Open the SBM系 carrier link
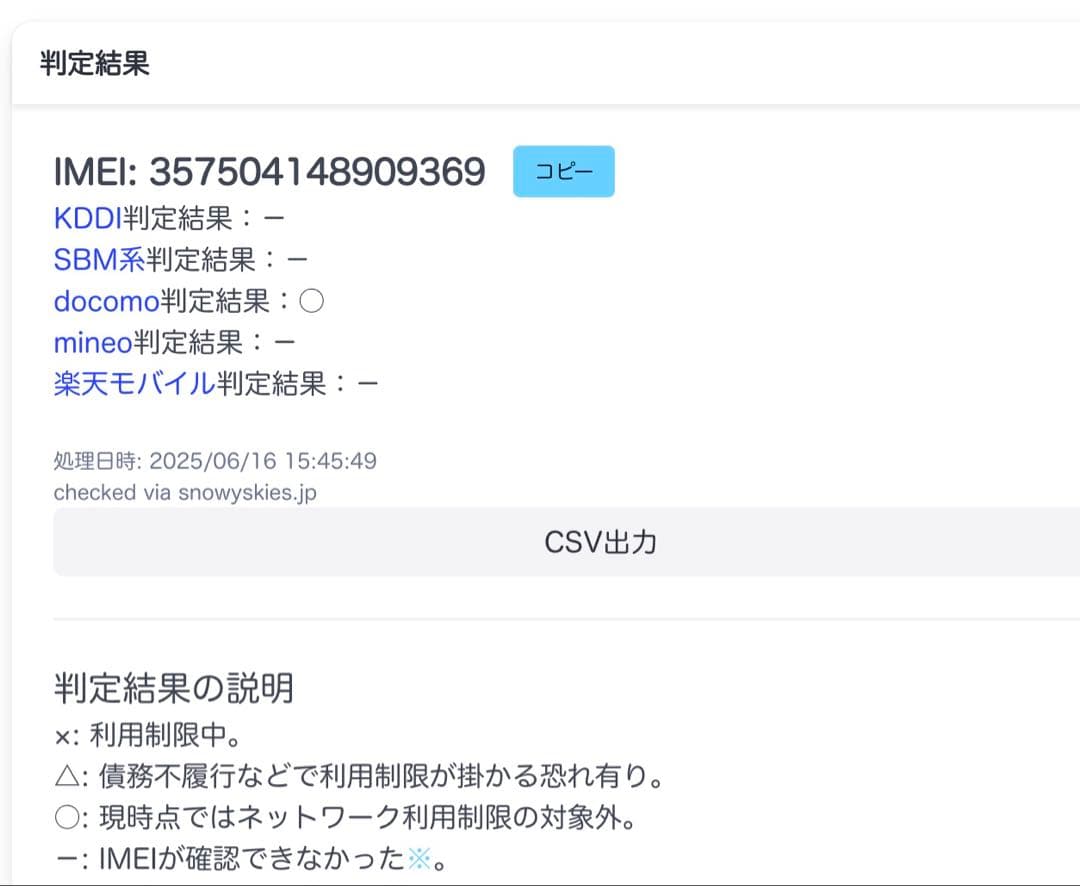 [x=98, y=259]
